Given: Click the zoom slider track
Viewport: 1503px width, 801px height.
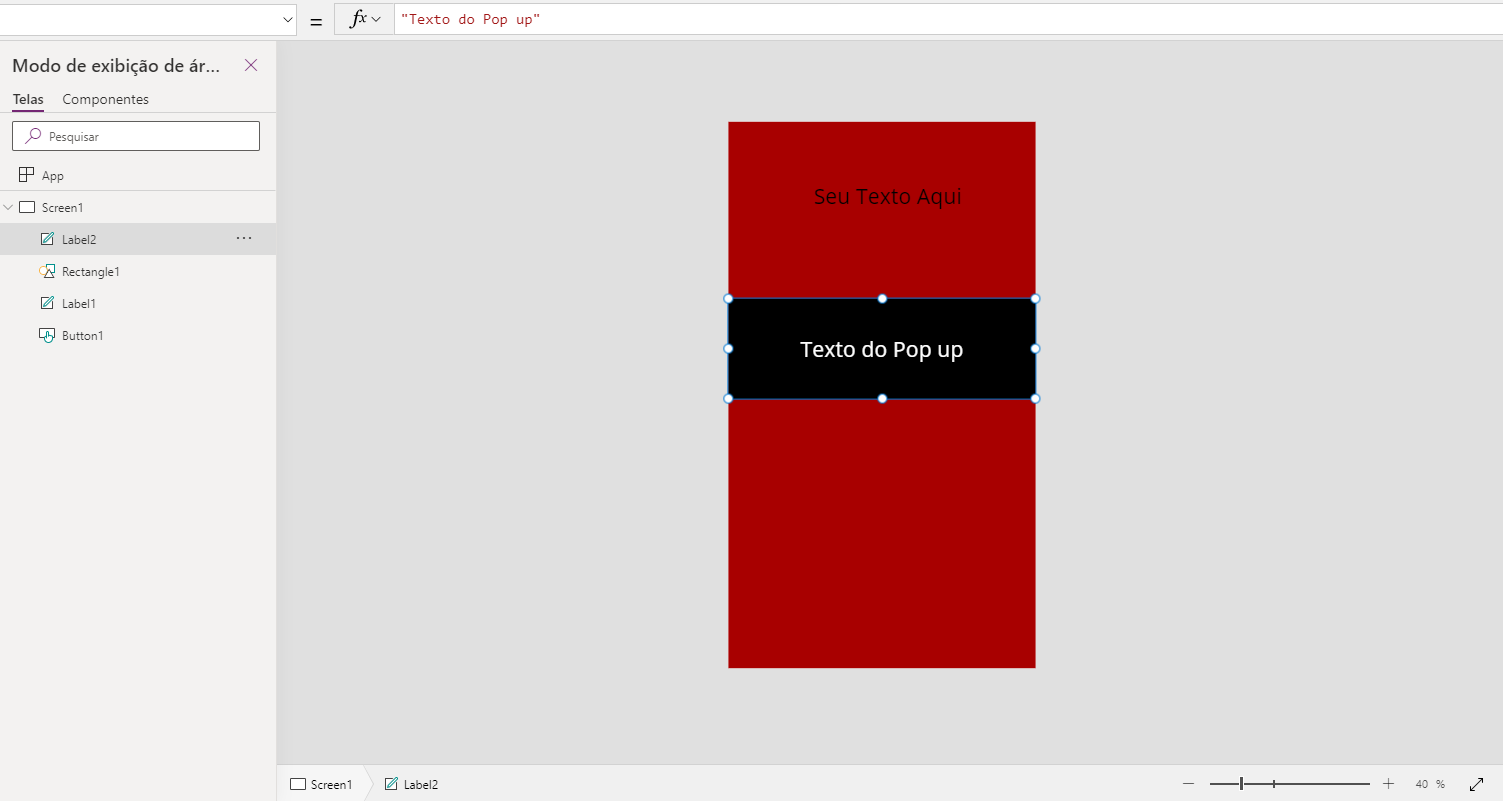Looking at the screenshot, I should (x=1290, y=784).
